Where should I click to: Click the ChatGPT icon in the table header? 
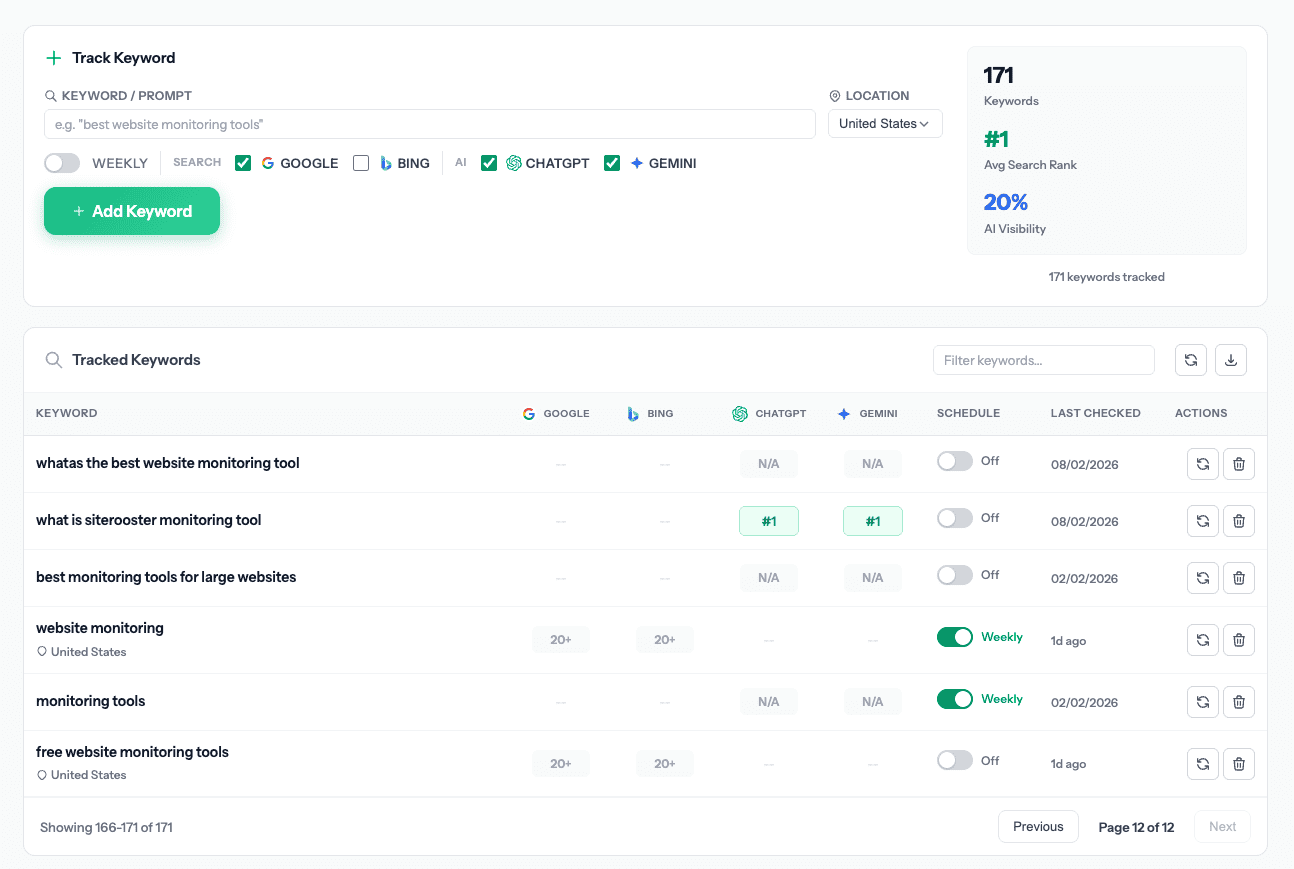[x=740, y=413]
